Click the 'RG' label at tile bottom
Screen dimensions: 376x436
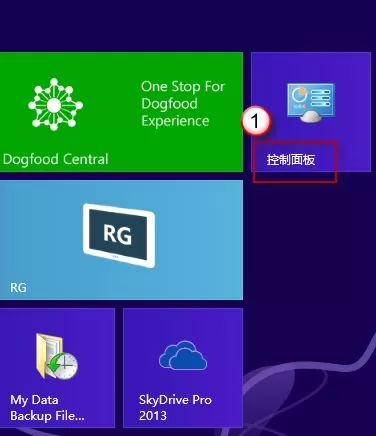point(18,287)
